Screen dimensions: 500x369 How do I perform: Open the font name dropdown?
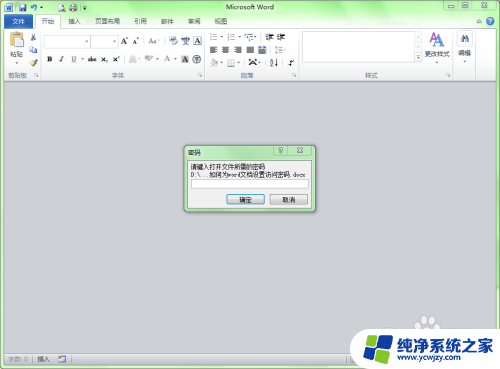coord(87,41)
